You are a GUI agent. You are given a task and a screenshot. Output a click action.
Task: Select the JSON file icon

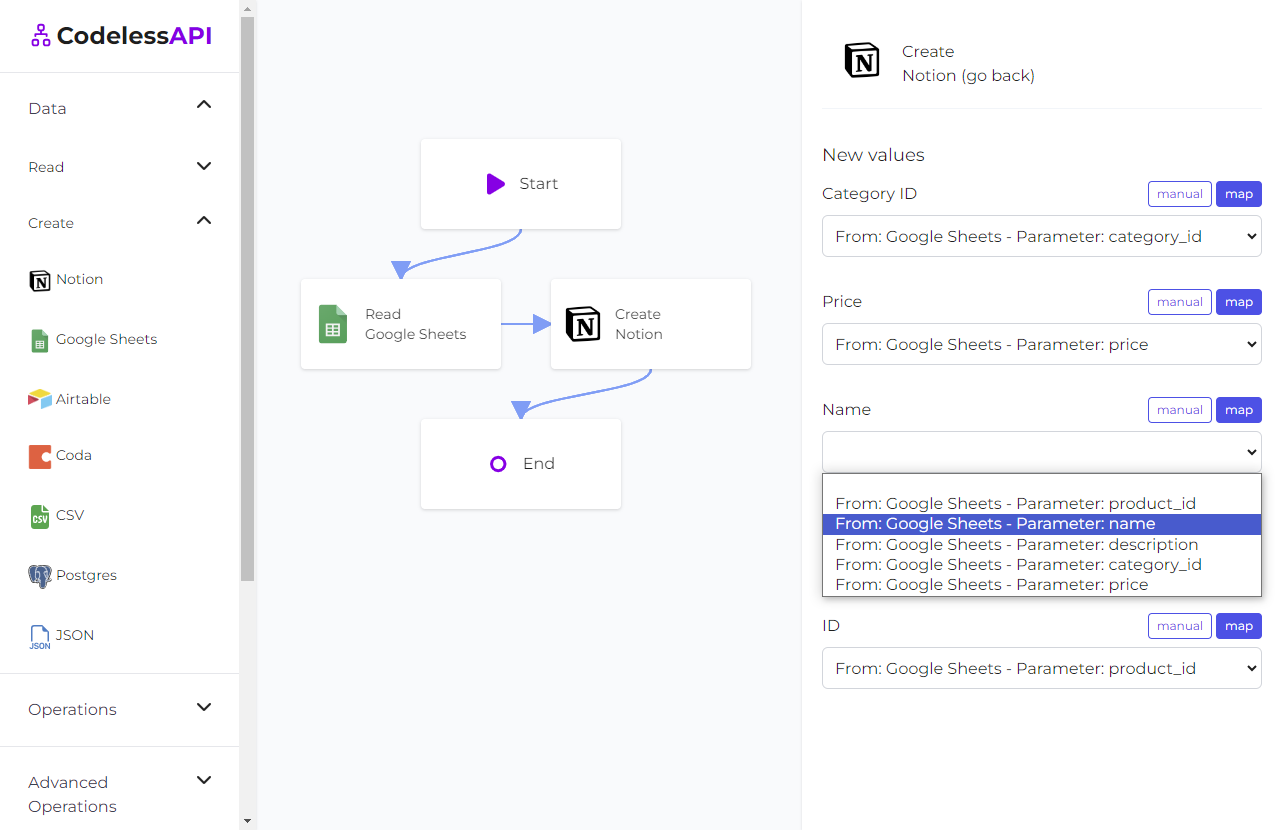[40, 637]
